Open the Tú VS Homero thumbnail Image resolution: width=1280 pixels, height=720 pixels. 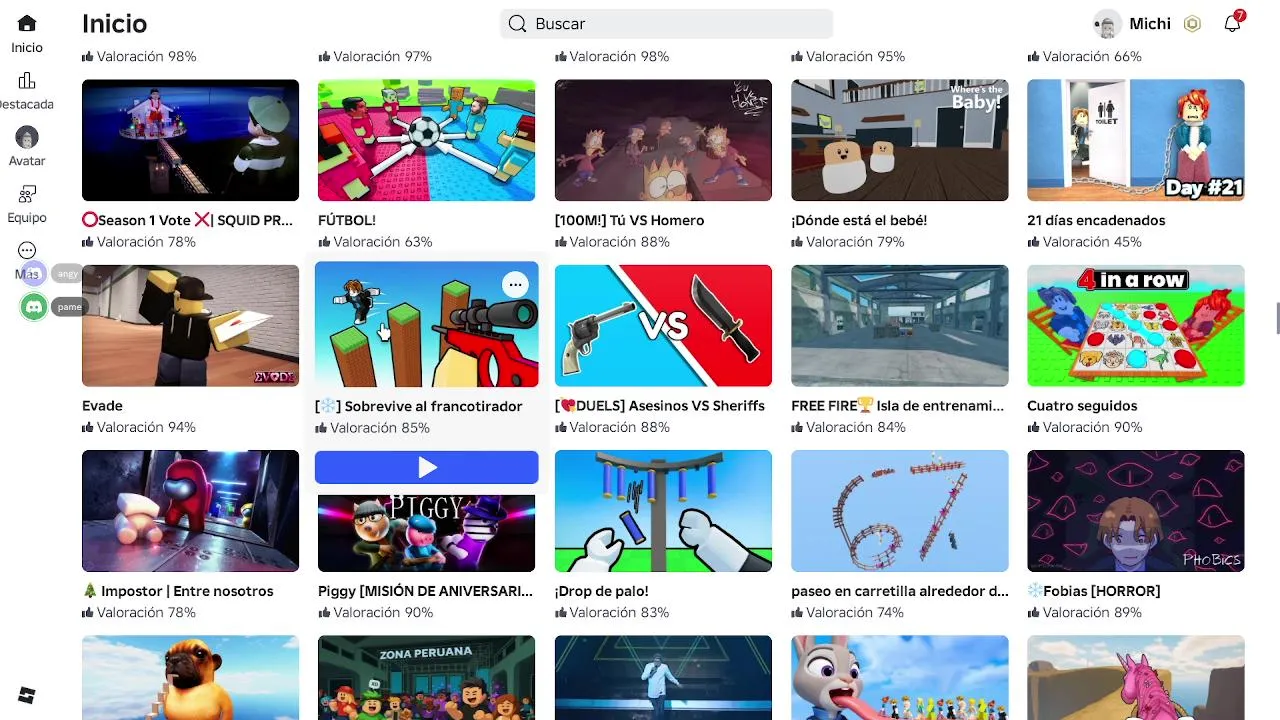(663, 140)
